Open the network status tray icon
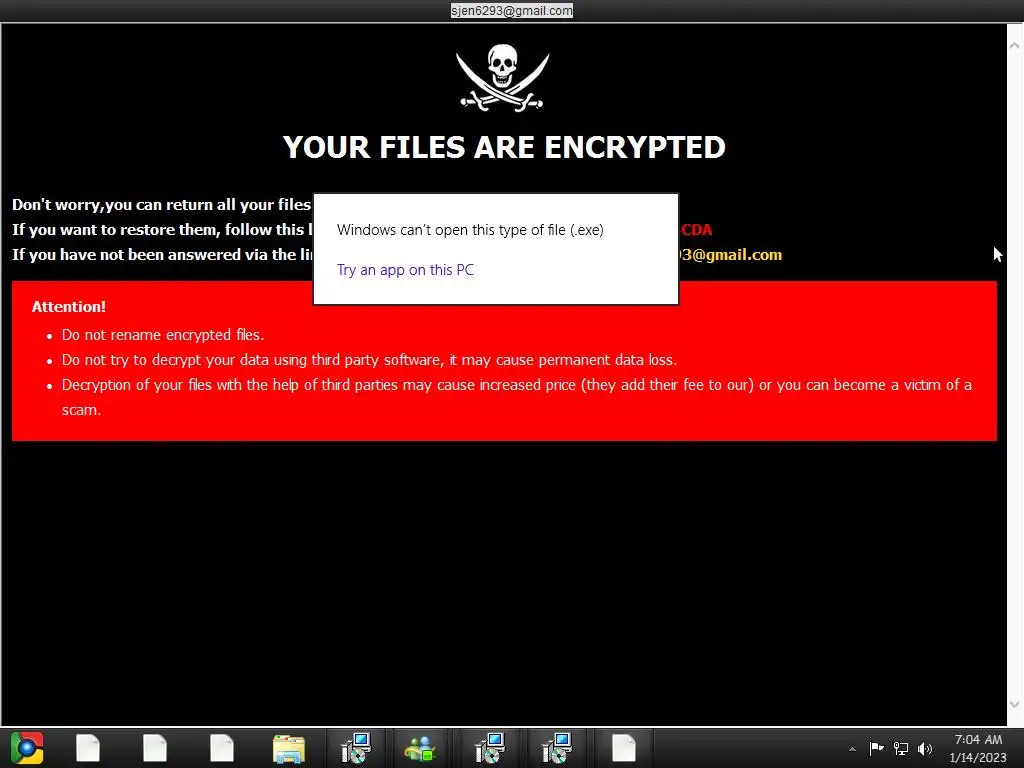1024x768 pixels. point(901,748)
